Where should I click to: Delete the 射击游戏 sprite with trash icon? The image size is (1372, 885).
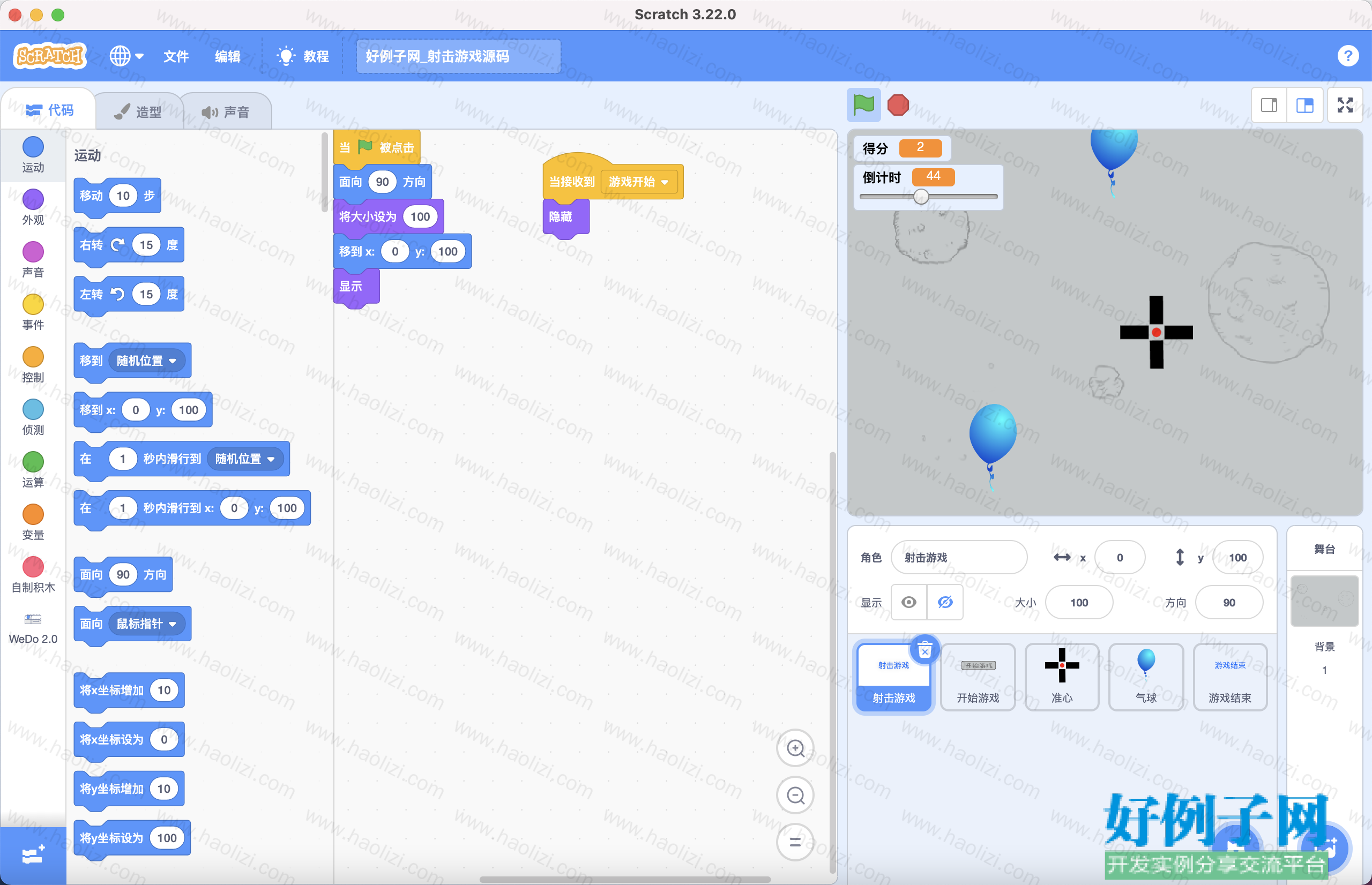(924, 650)
